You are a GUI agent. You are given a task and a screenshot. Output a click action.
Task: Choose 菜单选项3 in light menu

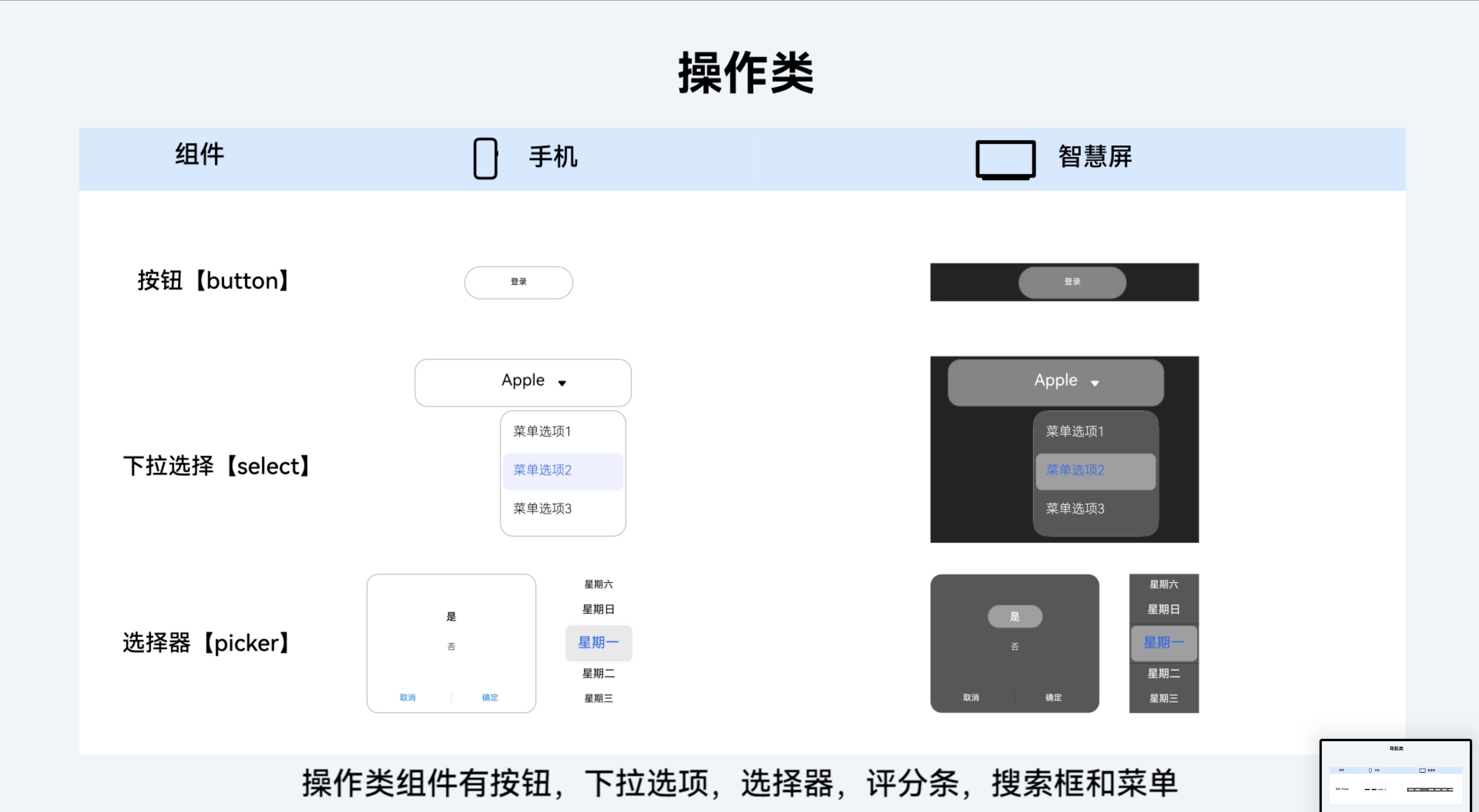point(542,509)
